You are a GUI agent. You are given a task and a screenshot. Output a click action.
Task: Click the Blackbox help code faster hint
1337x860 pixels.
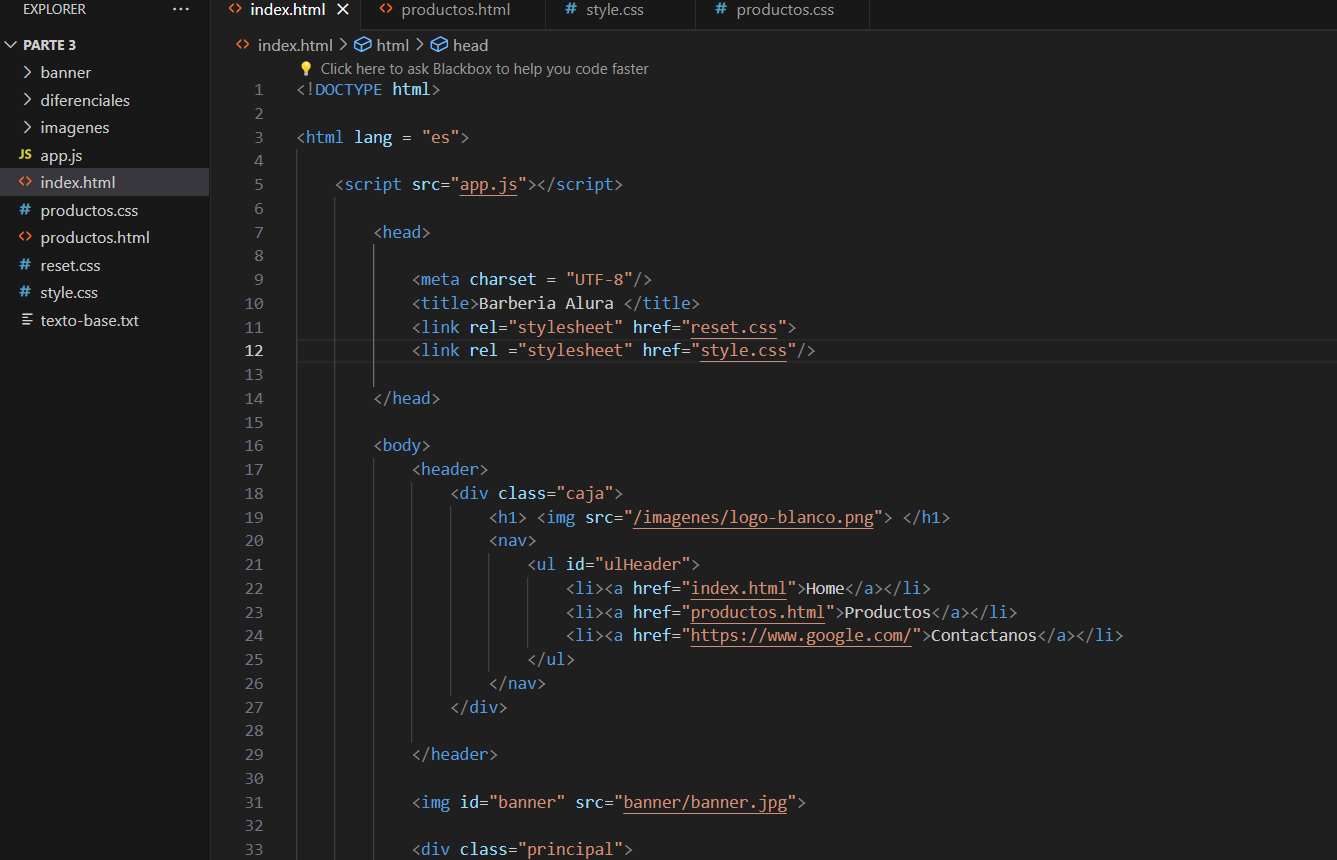[x=484, y=69]
